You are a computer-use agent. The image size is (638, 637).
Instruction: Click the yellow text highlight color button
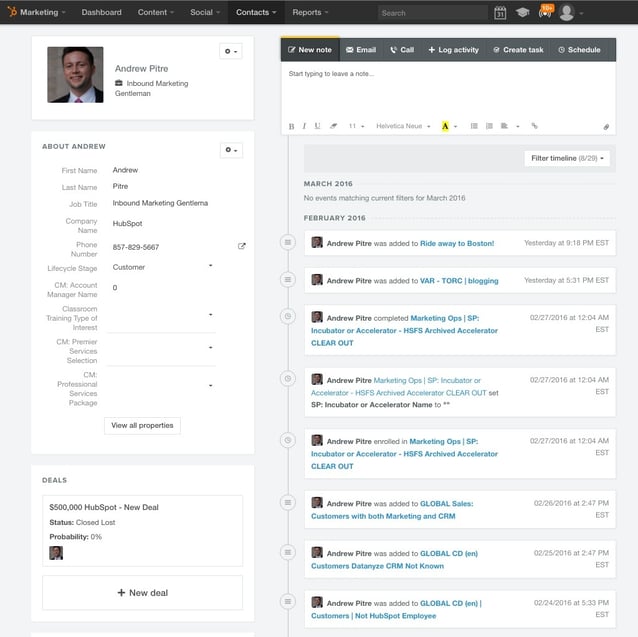pos(445,126)
